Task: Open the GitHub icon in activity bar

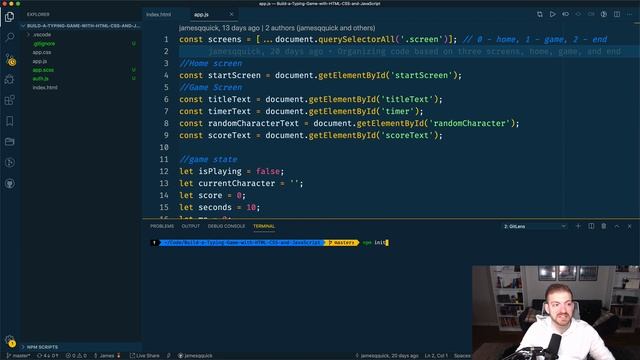Action: click(9, 183)
